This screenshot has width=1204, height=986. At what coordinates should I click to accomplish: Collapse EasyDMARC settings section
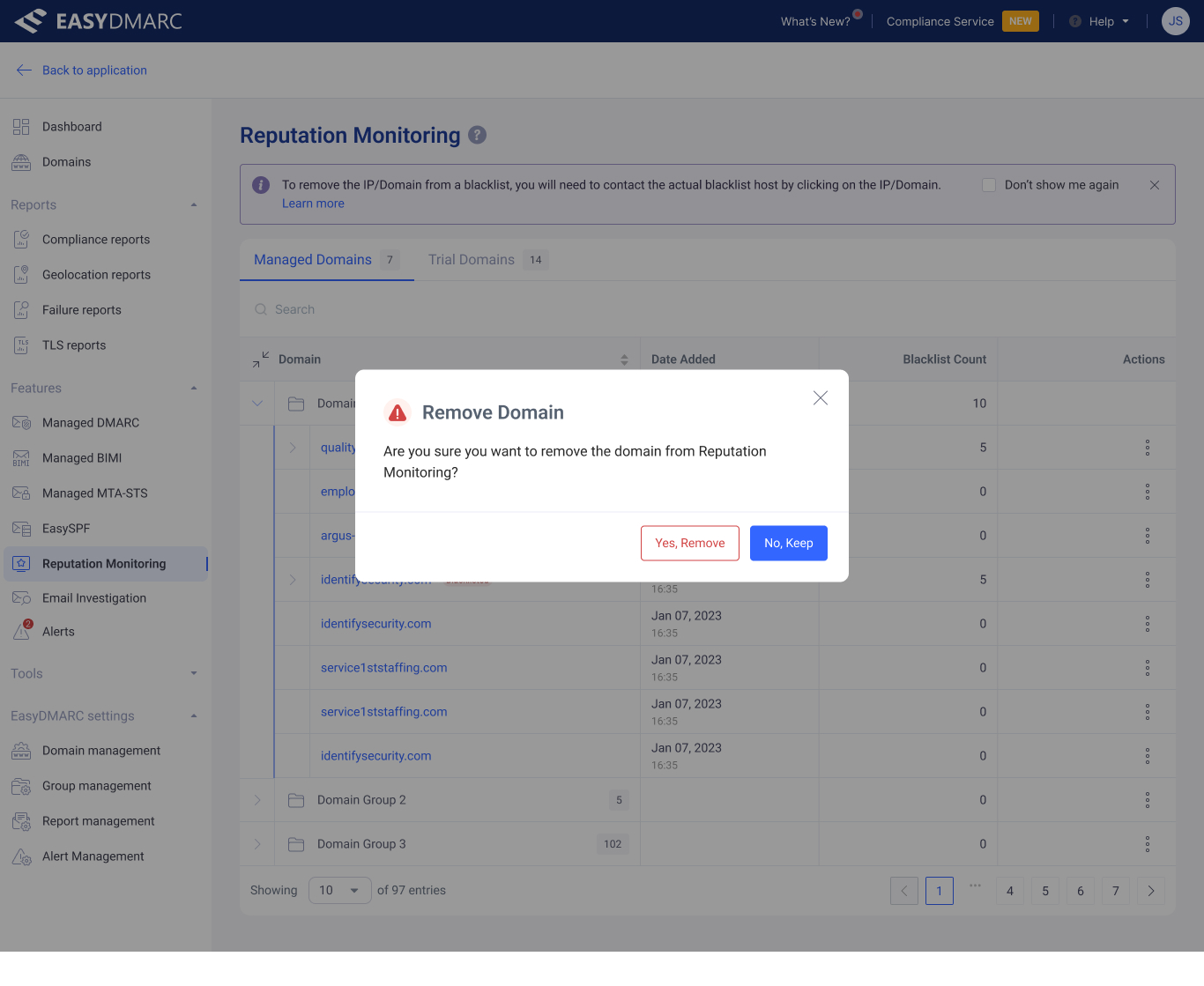194,716
